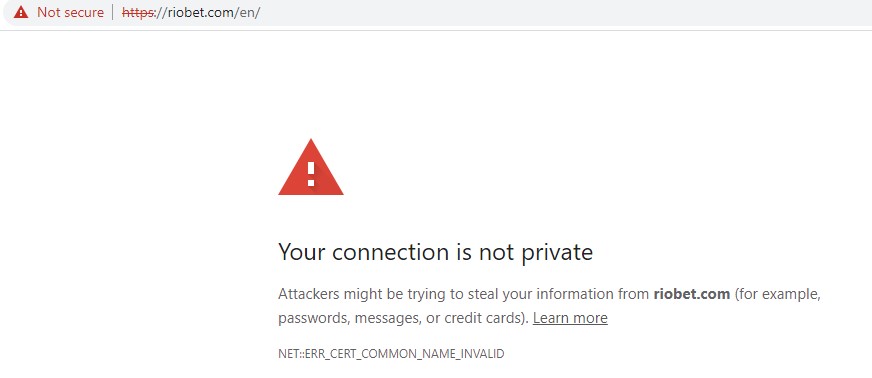Focus the empty area of the address bar
Image resolution: width=872 pixels, height=378 pixels.
click(x=556, y=12)
